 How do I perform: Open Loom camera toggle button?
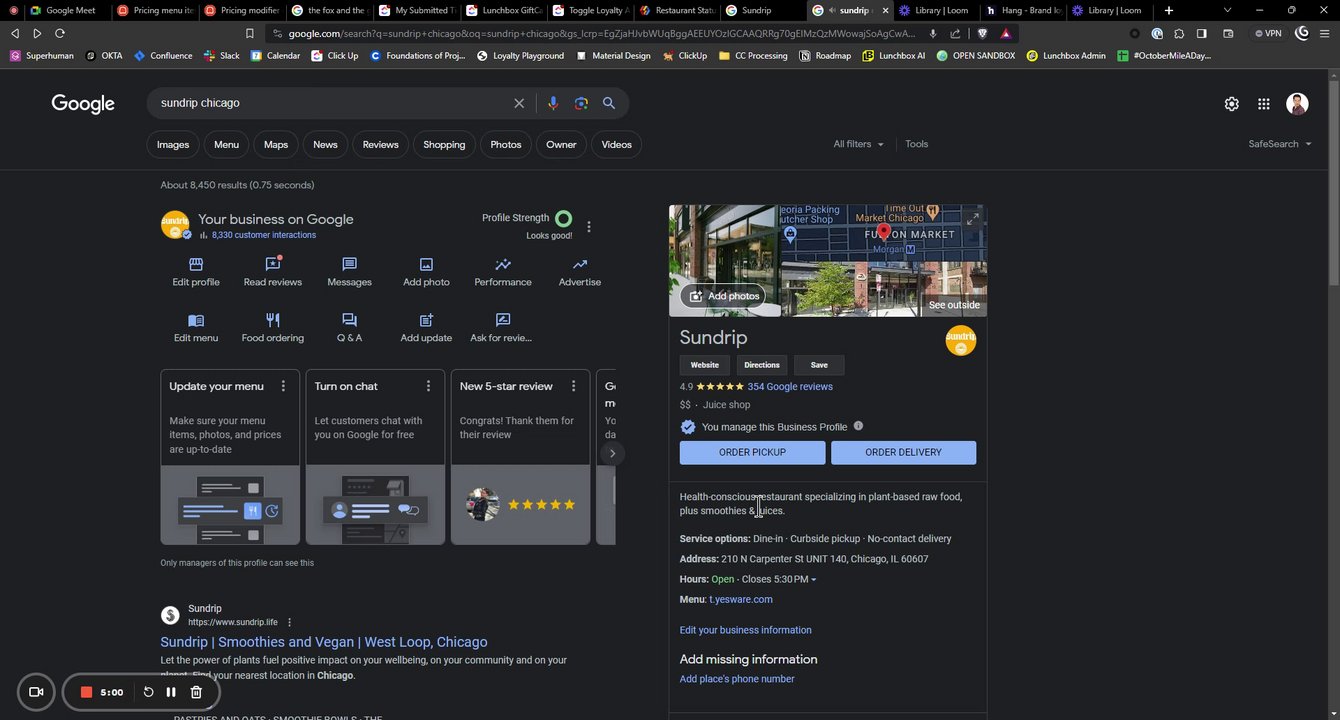click(36, 692)
